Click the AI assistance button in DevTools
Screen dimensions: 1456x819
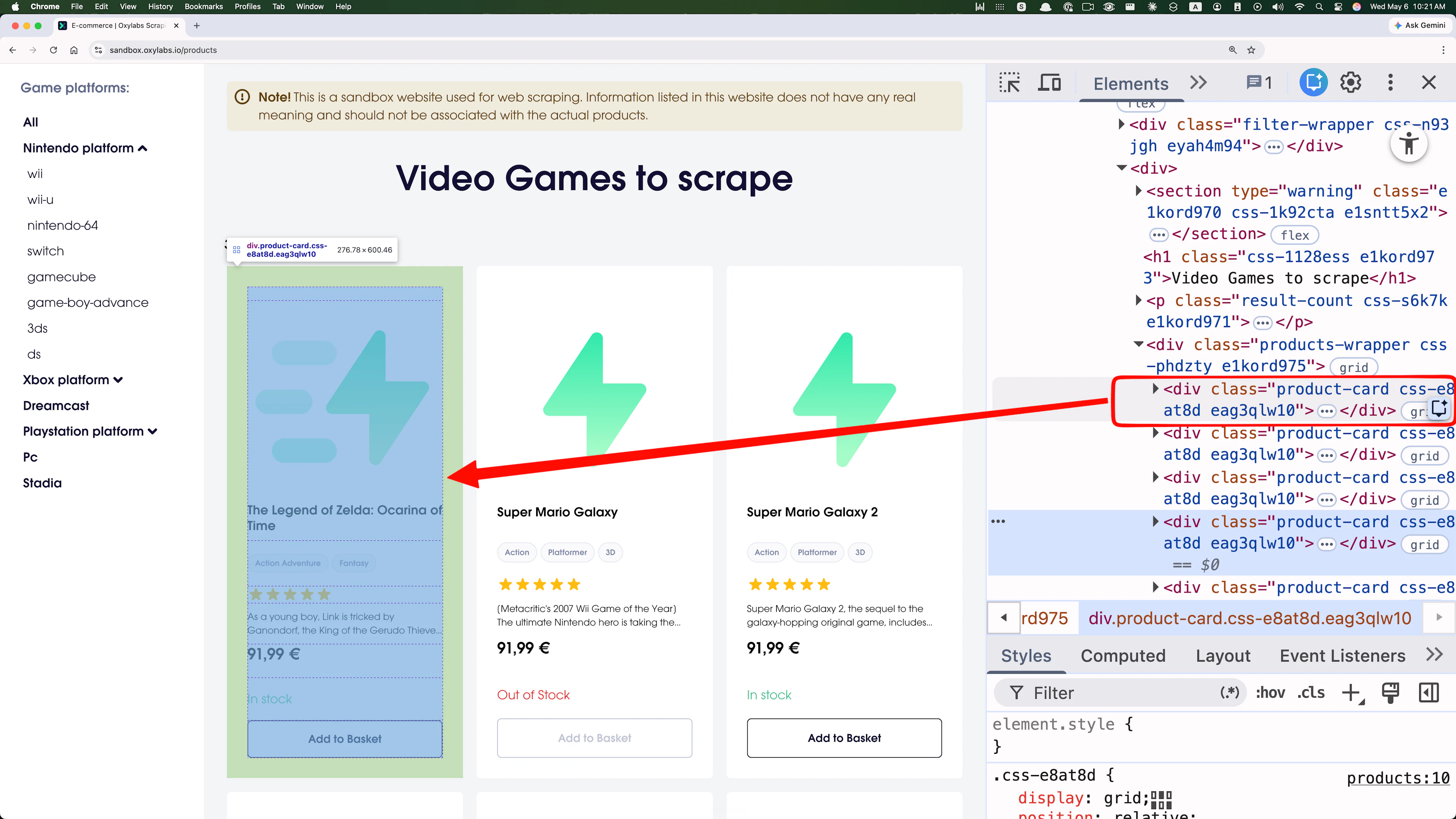1313,83
